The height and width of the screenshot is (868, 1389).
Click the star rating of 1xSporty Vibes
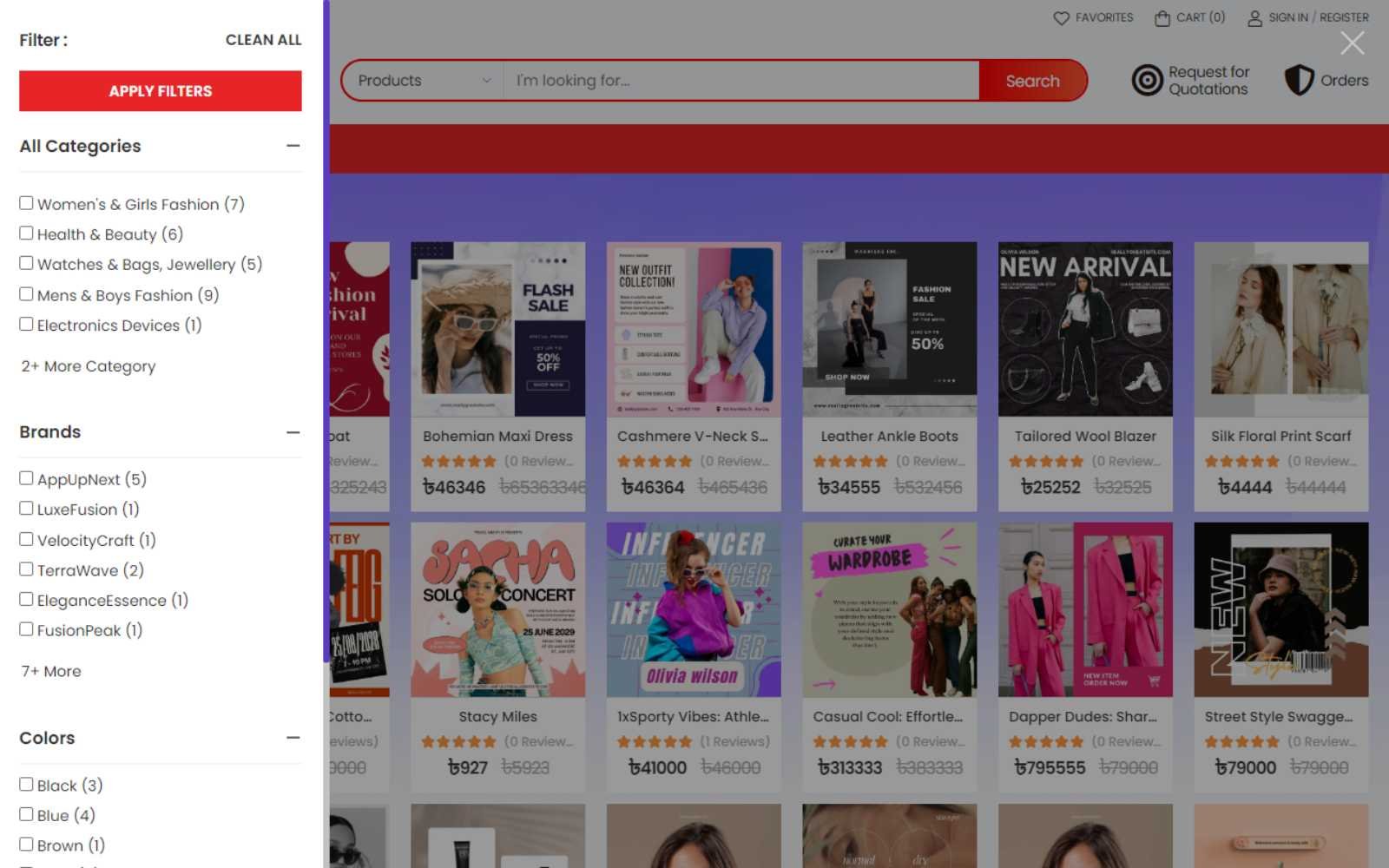655,742
